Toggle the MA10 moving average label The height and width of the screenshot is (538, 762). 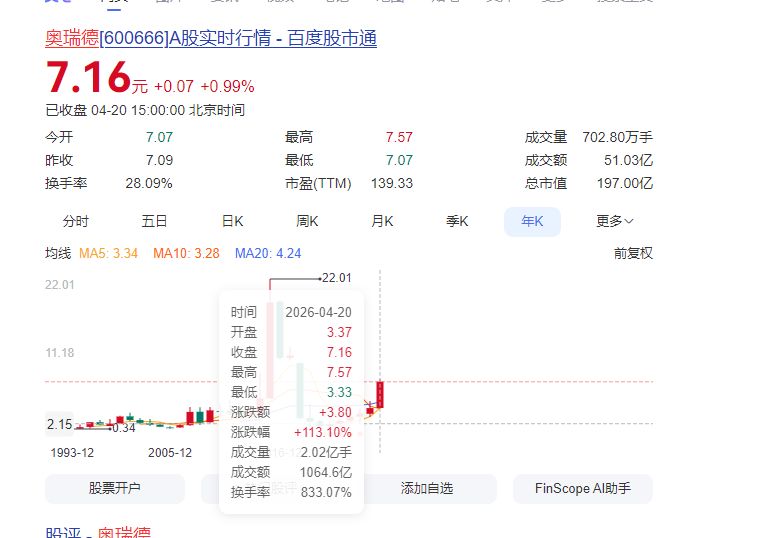point(186,253)
